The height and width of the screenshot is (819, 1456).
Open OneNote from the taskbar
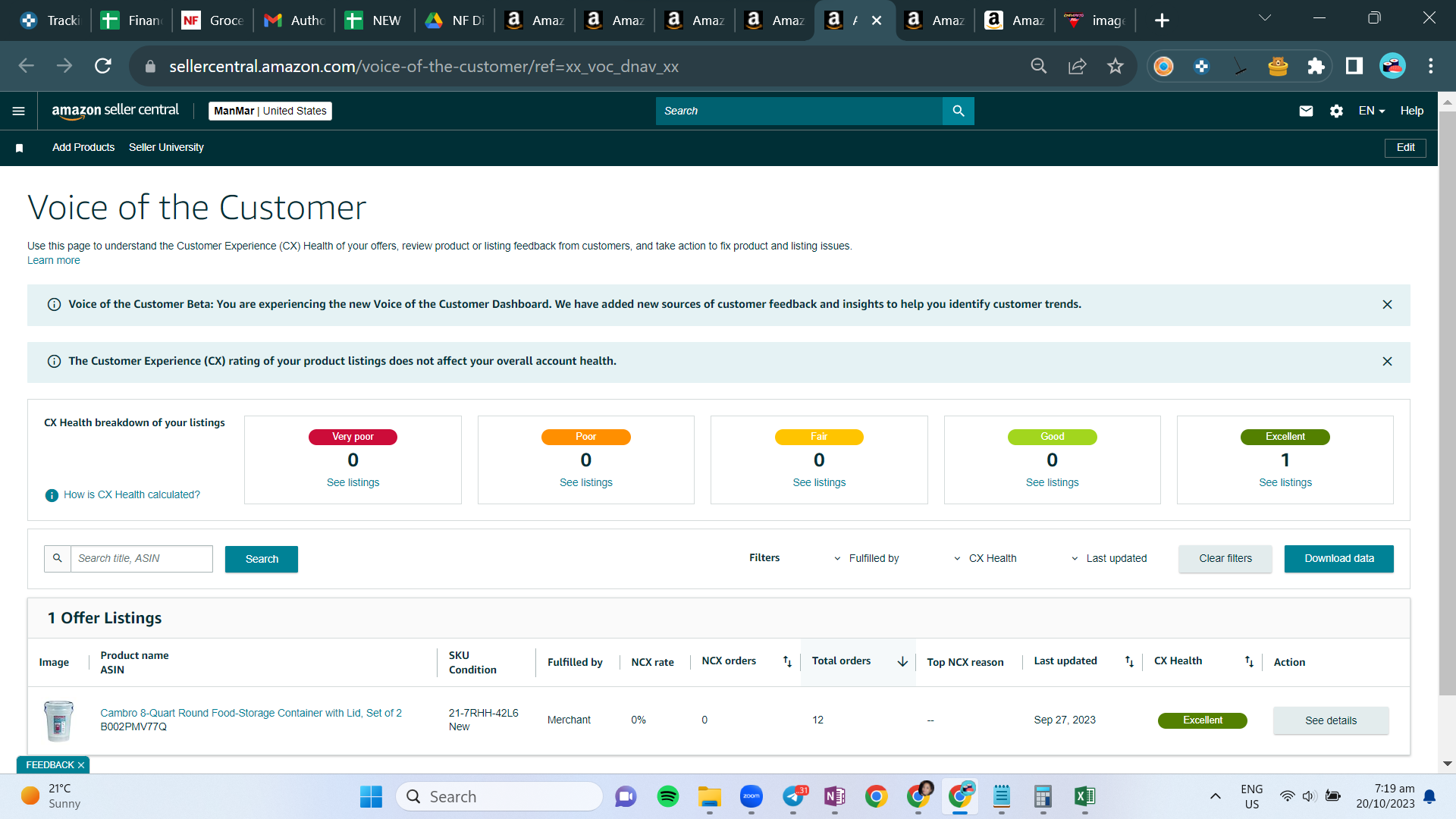pyautogui.click(x=834, y=796)
